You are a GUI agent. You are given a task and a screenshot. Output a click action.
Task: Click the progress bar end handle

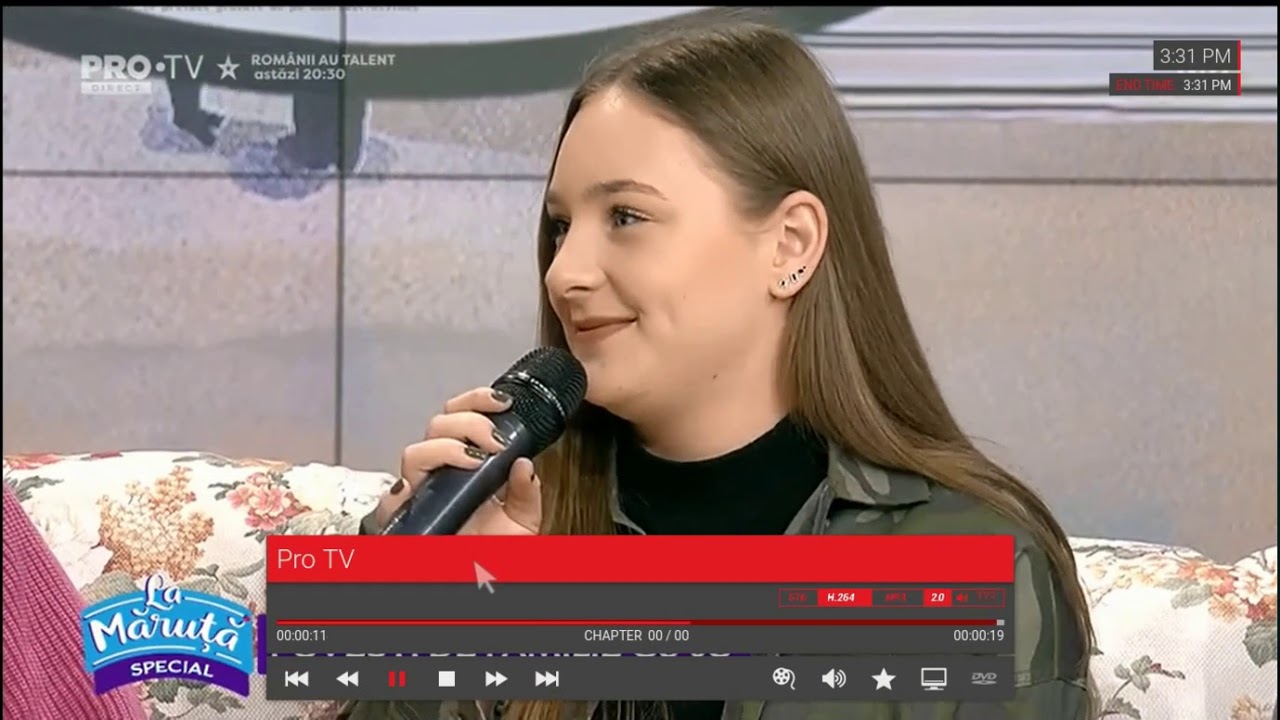tap(1000, 622)
